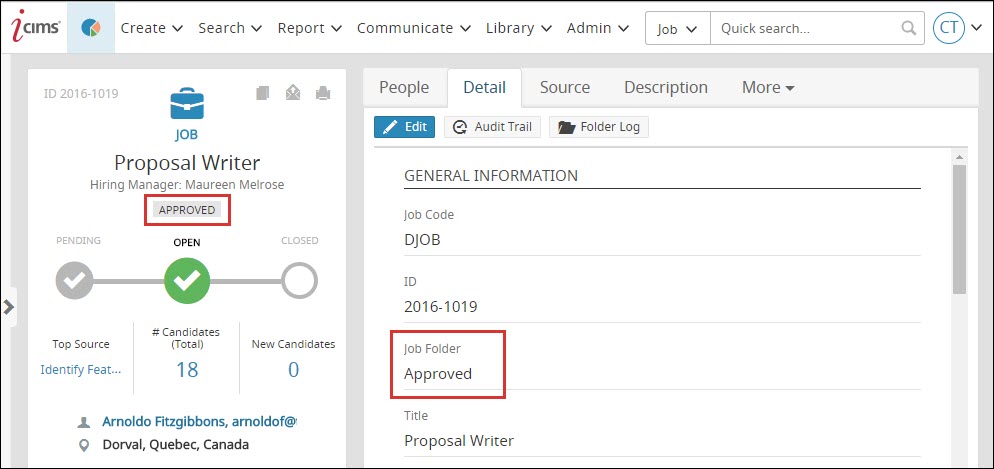Screen dimensions: 994x469
Task: Click the print job icon
Action: point(323,93)
